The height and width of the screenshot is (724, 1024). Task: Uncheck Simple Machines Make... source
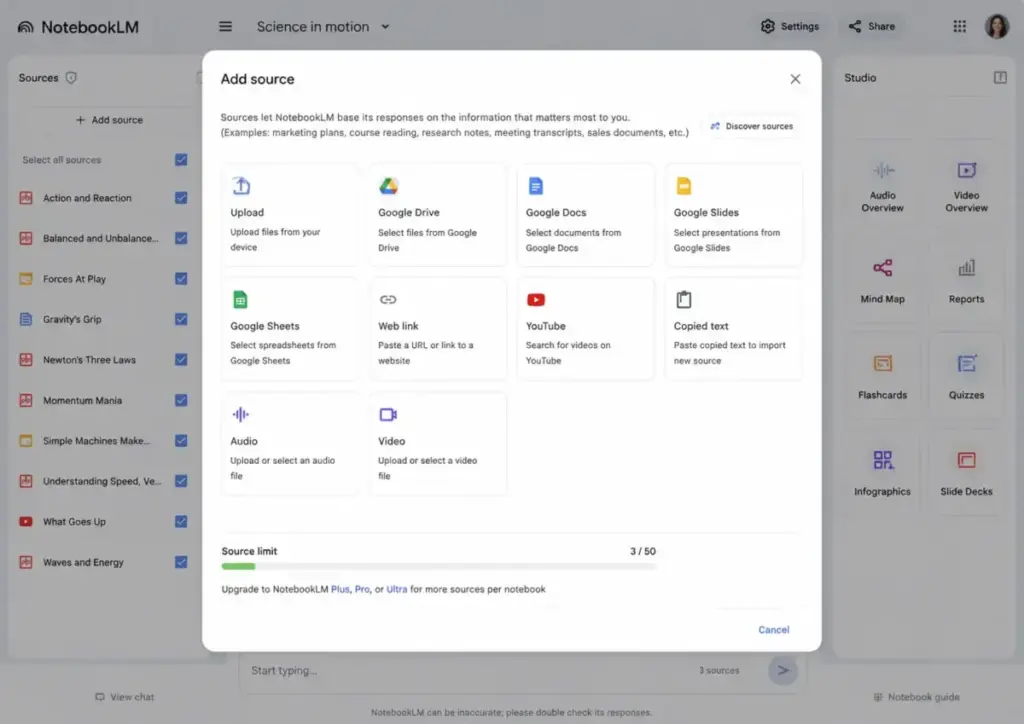(181, 441)
